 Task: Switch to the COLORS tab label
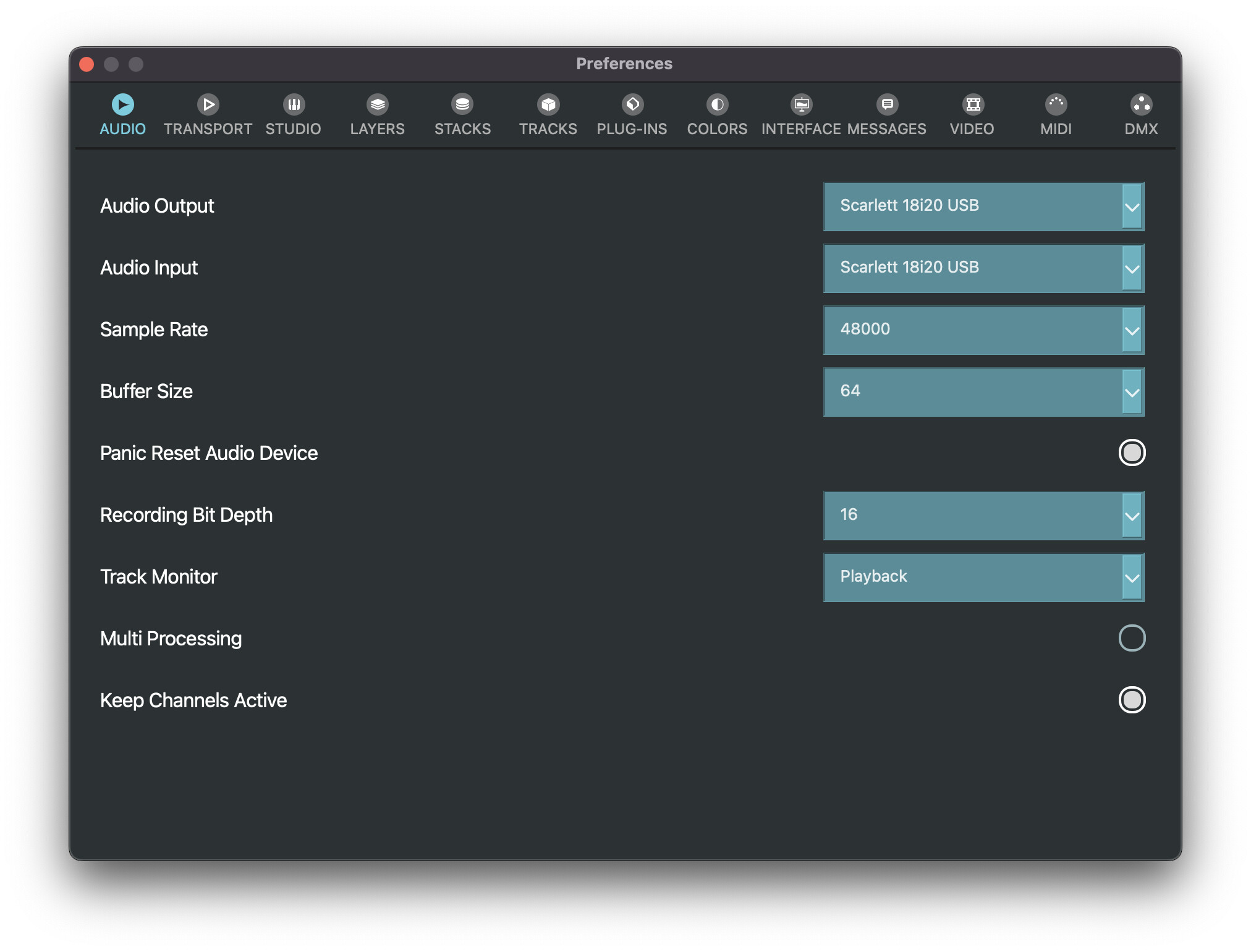tap(717, 129)
